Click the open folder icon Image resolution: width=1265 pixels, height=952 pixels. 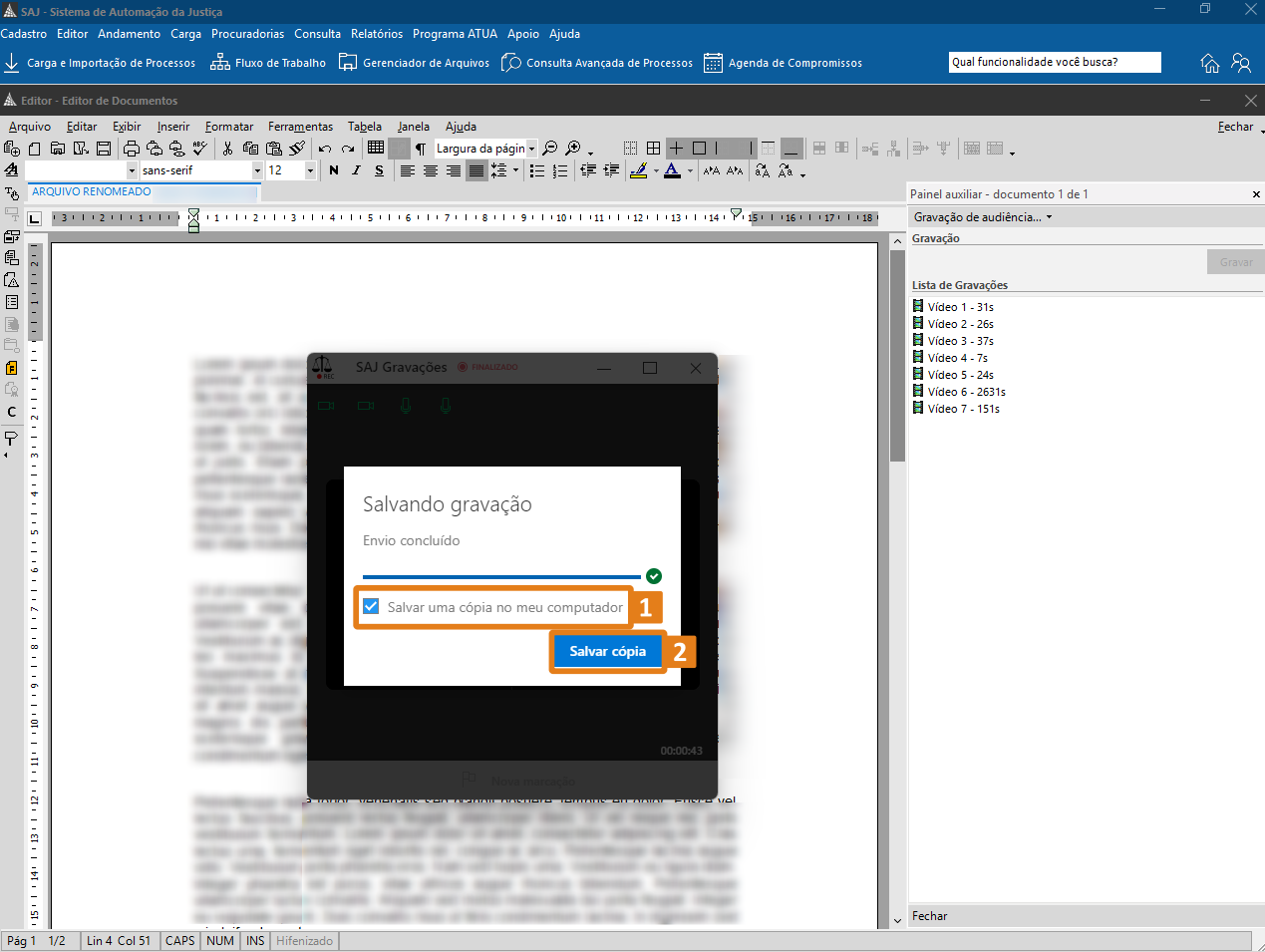point(58,149)
